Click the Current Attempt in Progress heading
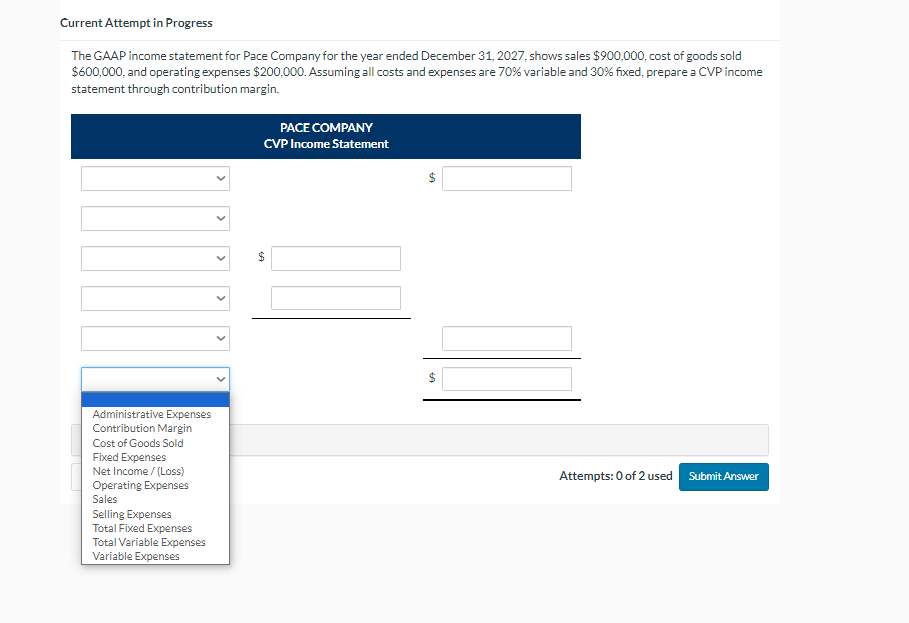 click(x=136, y=22)
